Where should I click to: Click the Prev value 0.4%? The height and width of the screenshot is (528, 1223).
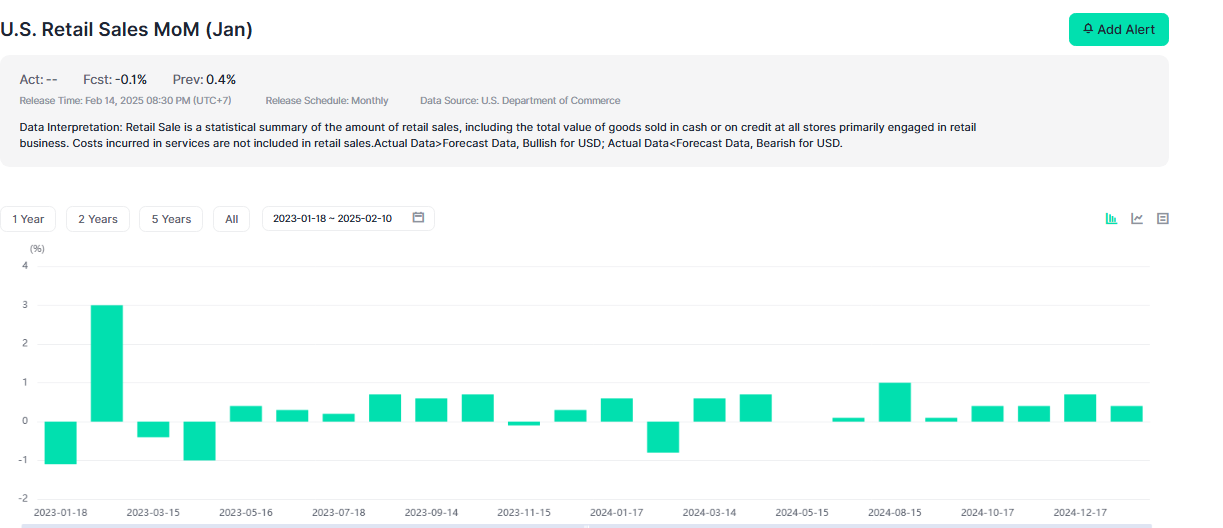[x=220, y=79]
